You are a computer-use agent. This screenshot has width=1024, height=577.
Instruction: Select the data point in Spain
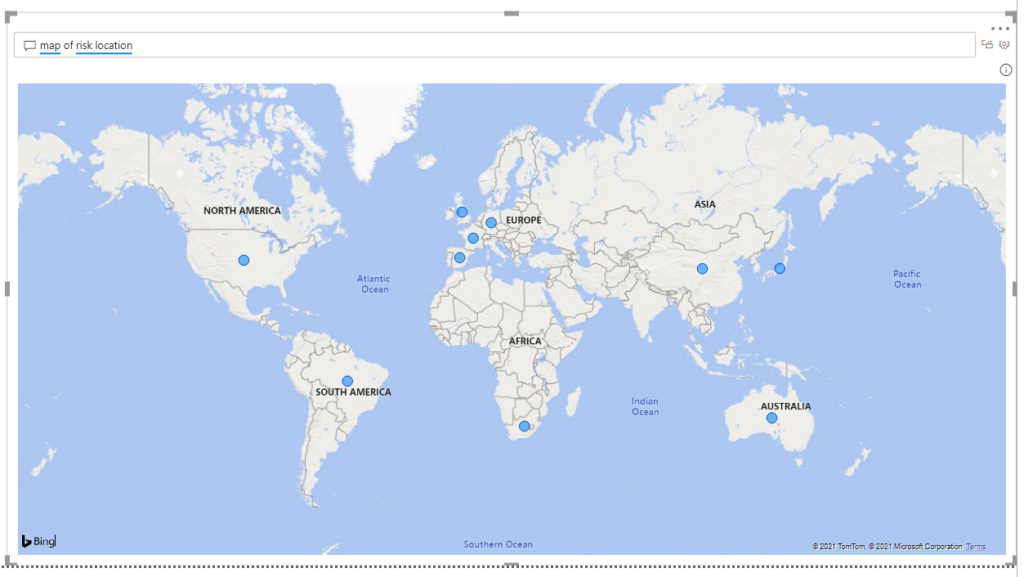(x=459, y=257)
